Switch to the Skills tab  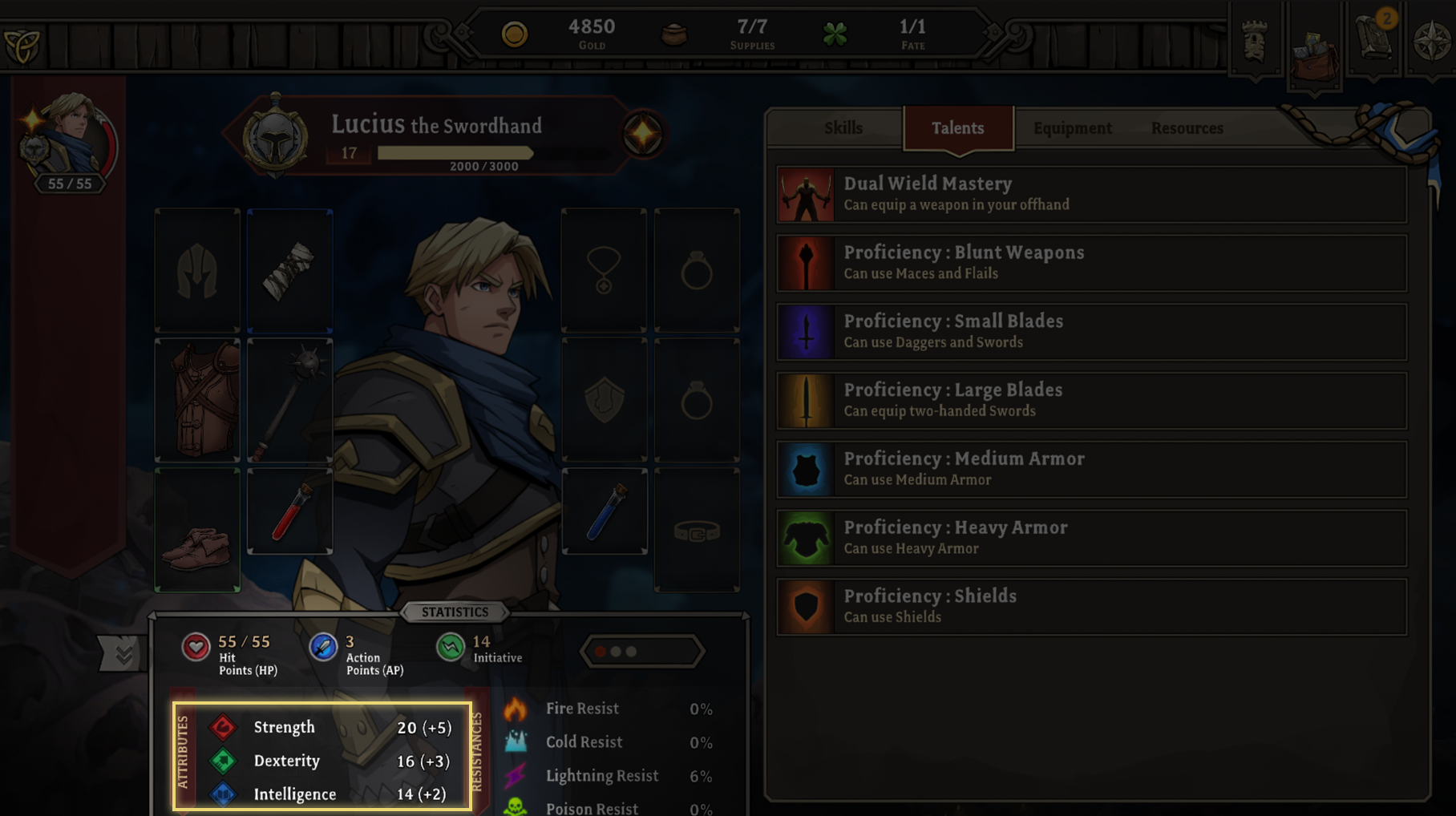click(843, 128)
